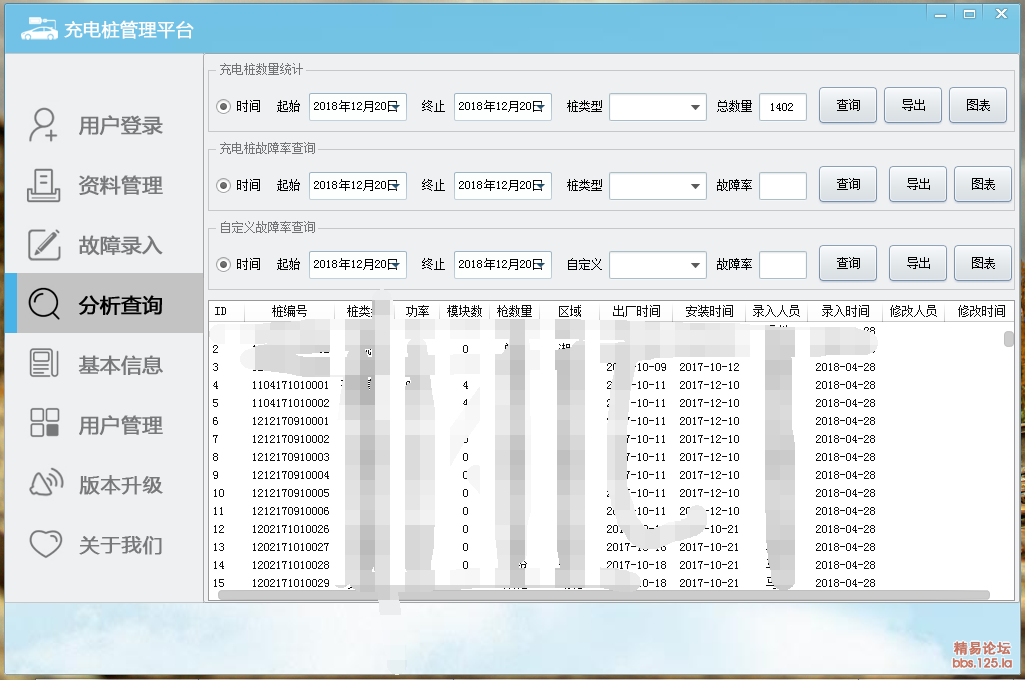
Task: Select the 时间 radio in 充电桩数量统计
Action: (224, 107)
